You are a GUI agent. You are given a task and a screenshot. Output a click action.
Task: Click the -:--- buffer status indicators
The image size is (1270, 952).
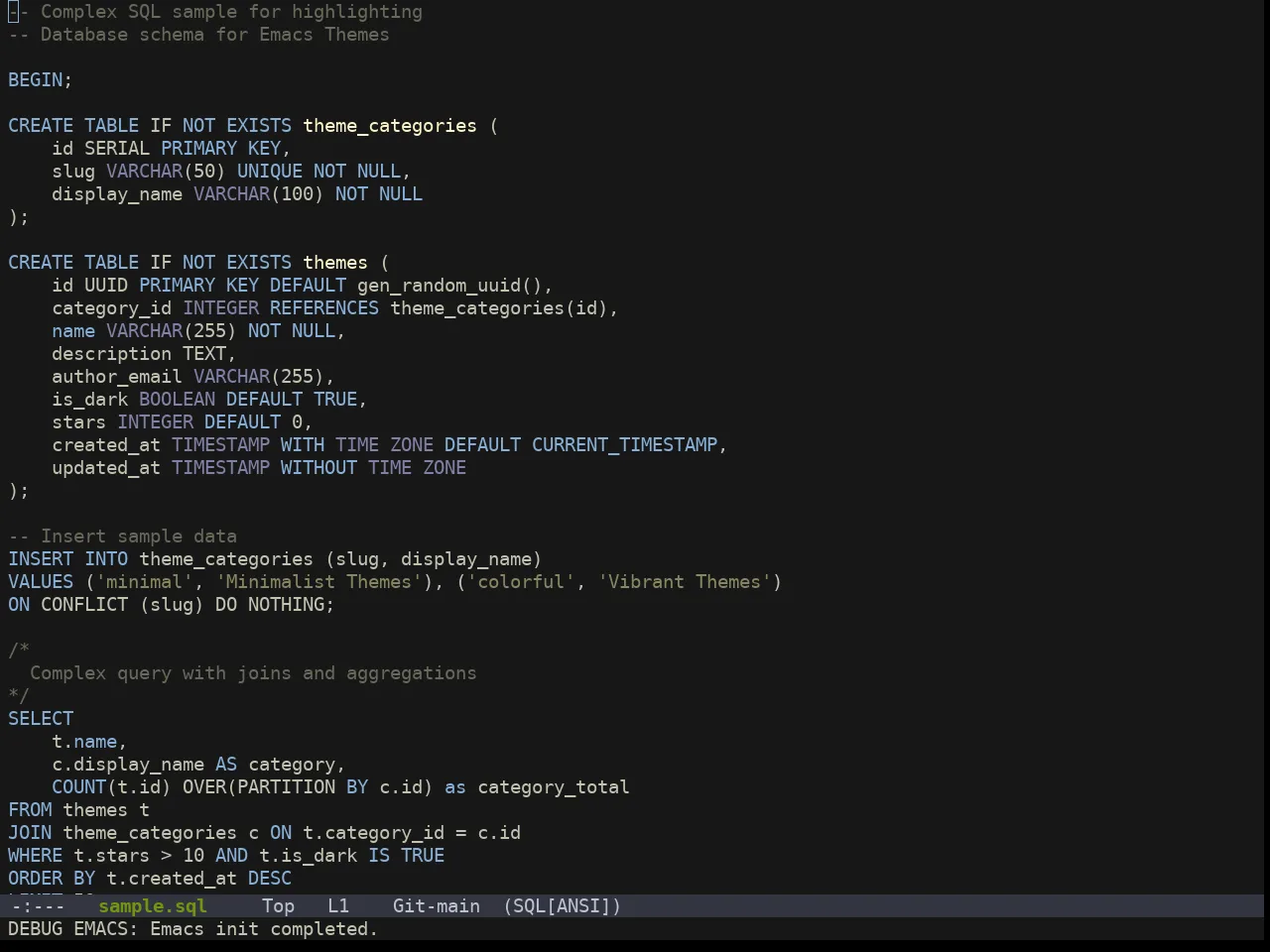(x=38, y=905)
